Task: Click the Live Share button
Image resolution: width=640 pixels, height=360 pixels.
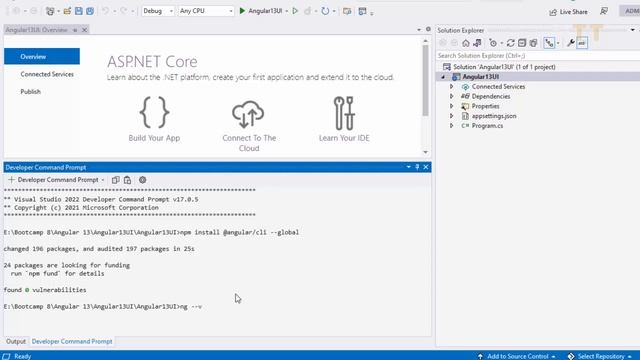Action: pos(569,12)
